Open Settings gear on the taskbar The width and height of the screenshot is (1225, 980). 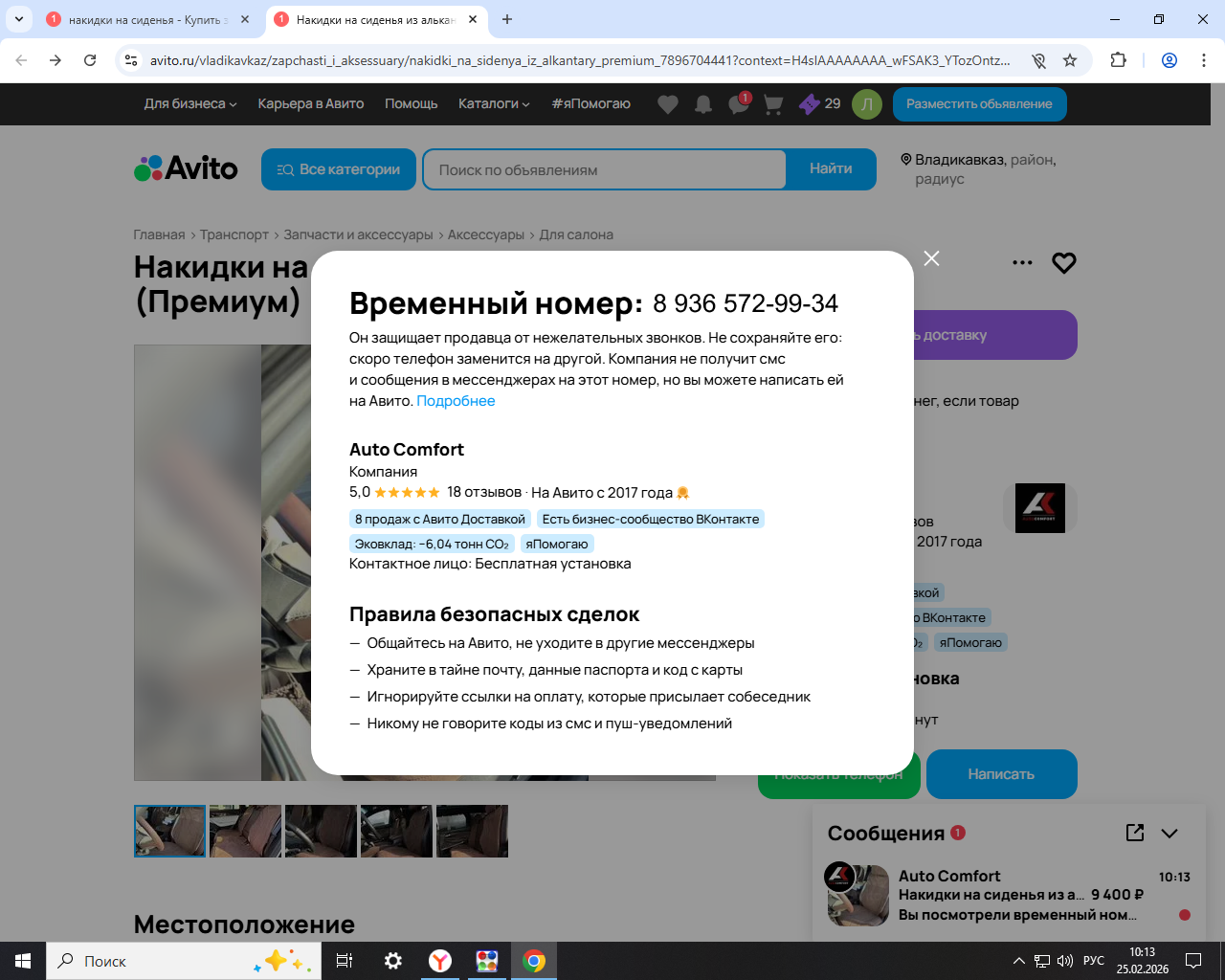pos(393,961)
